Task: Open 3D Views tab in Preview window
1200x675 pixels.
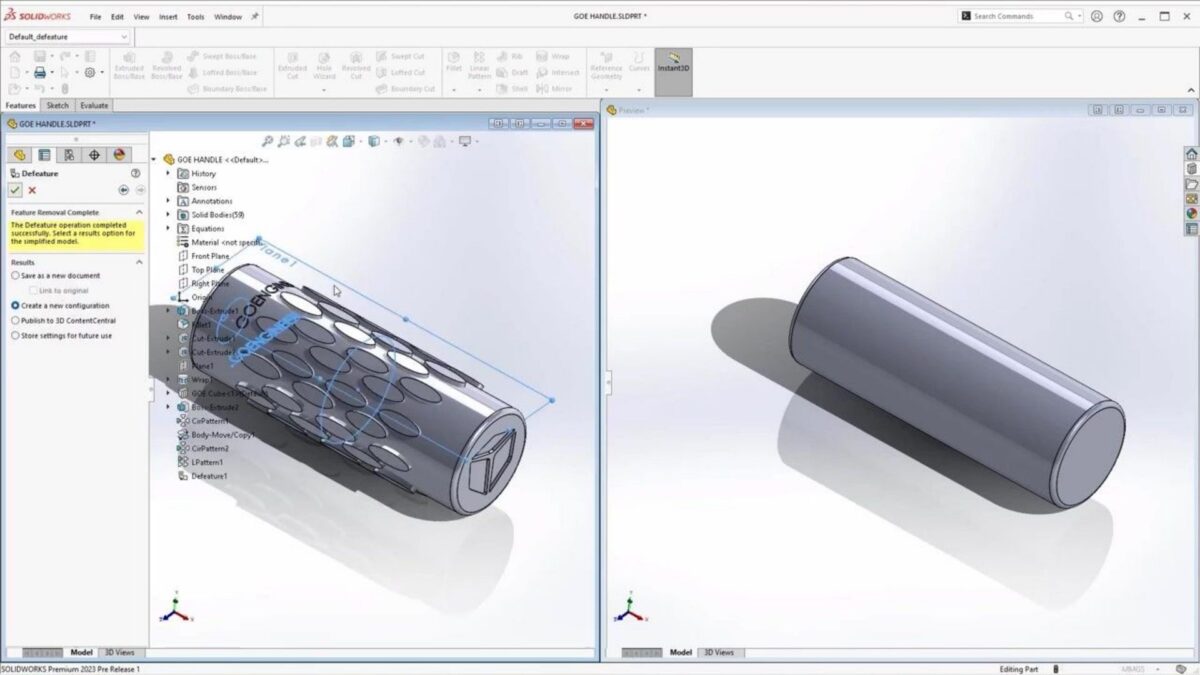Action: point(719,652)
